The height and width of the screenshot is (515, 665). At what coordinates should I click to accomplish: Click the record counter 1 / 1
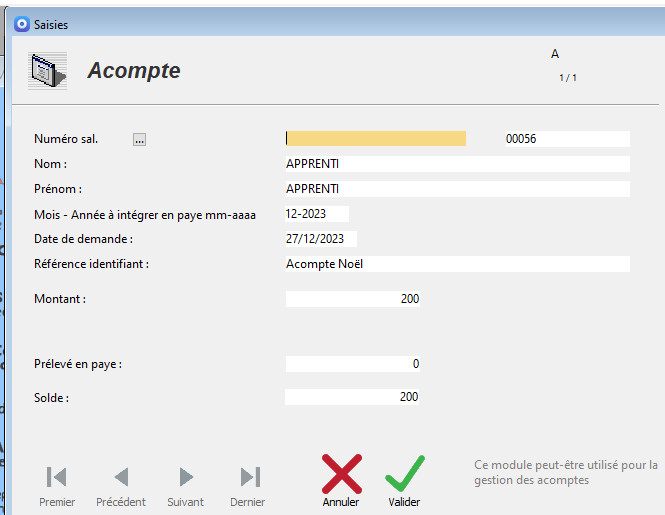click(568, 77)
